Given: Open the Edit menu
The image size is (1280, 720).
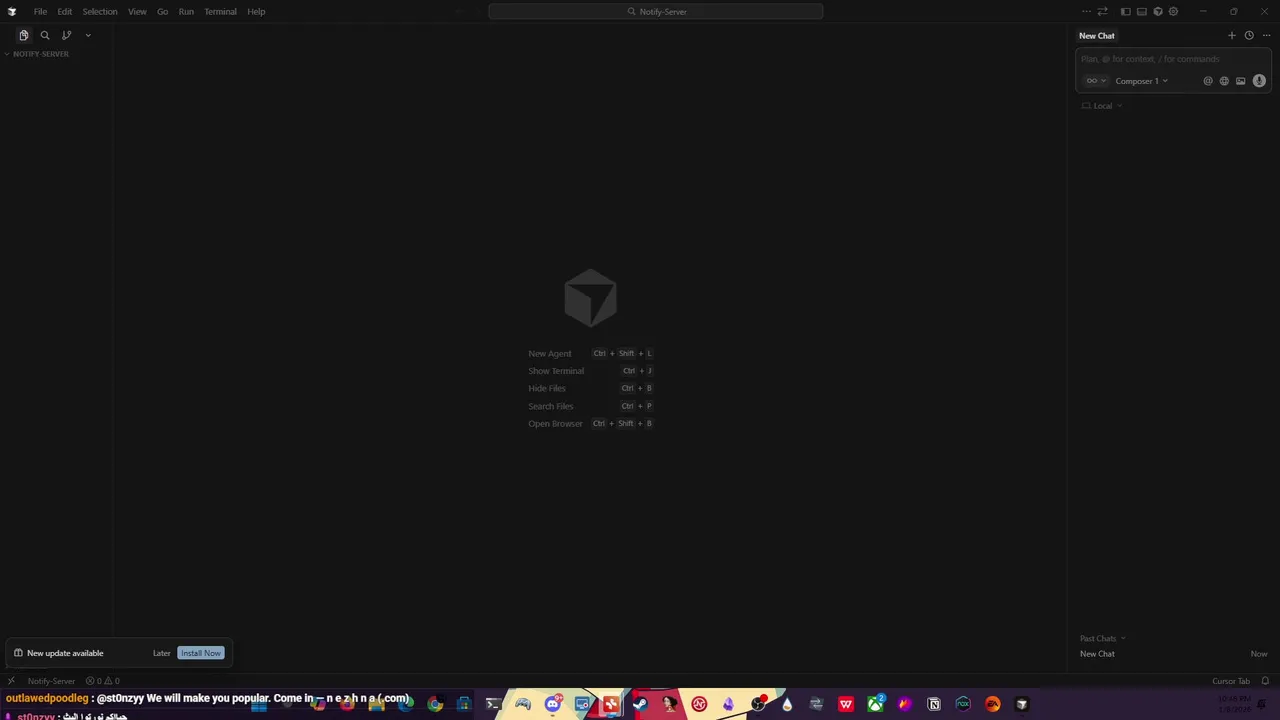Looking at the screenshot, I should pos(64,11).
